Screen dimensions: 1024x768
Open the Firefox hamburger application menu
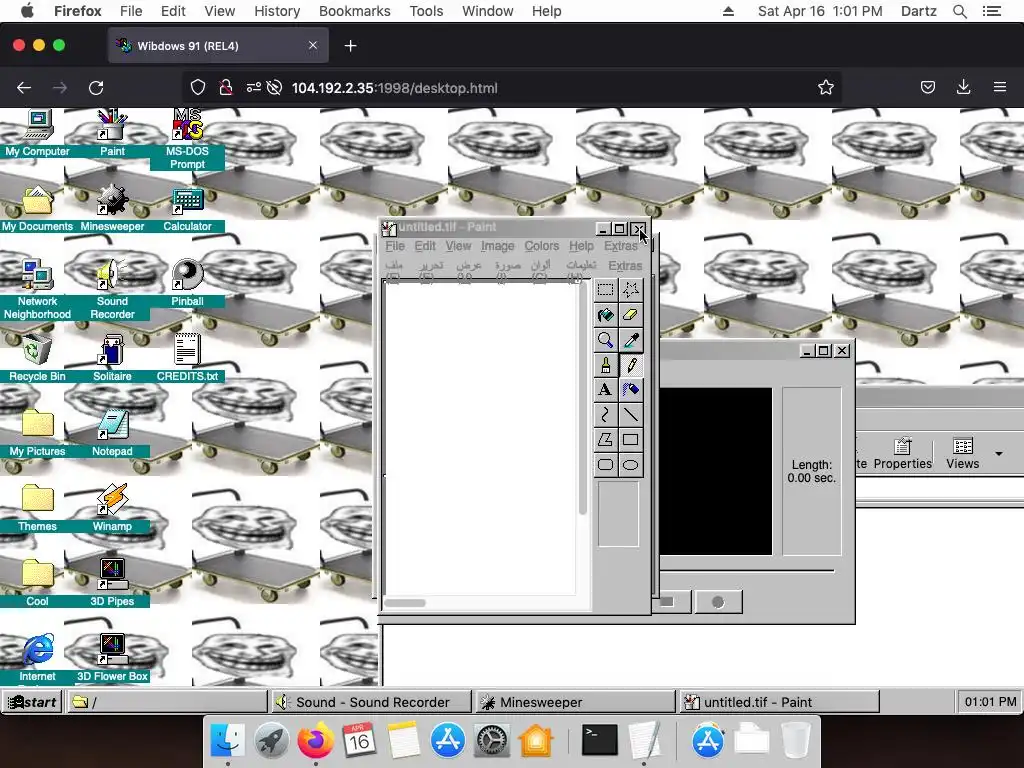coord(1000,88)
